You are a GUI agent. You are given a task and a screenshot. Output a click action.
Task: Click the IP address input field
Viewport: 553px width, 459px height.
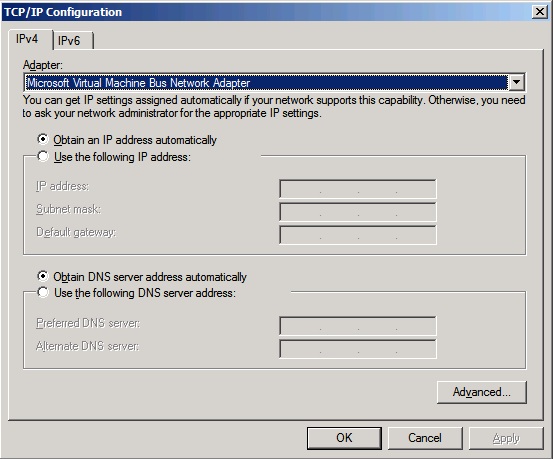358,189
